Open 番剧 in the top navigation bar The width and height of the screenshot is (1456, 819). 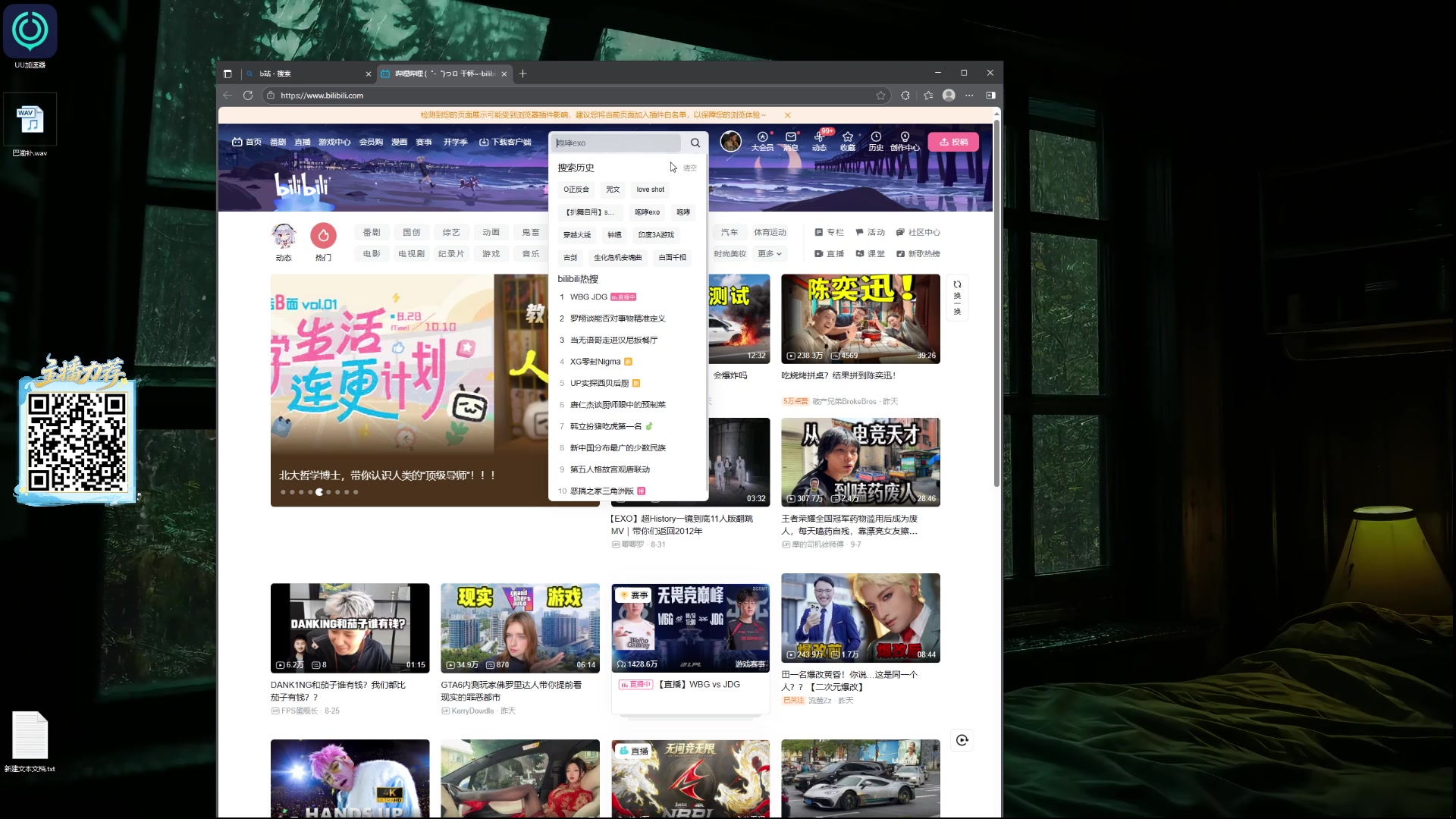pos(278,142)
